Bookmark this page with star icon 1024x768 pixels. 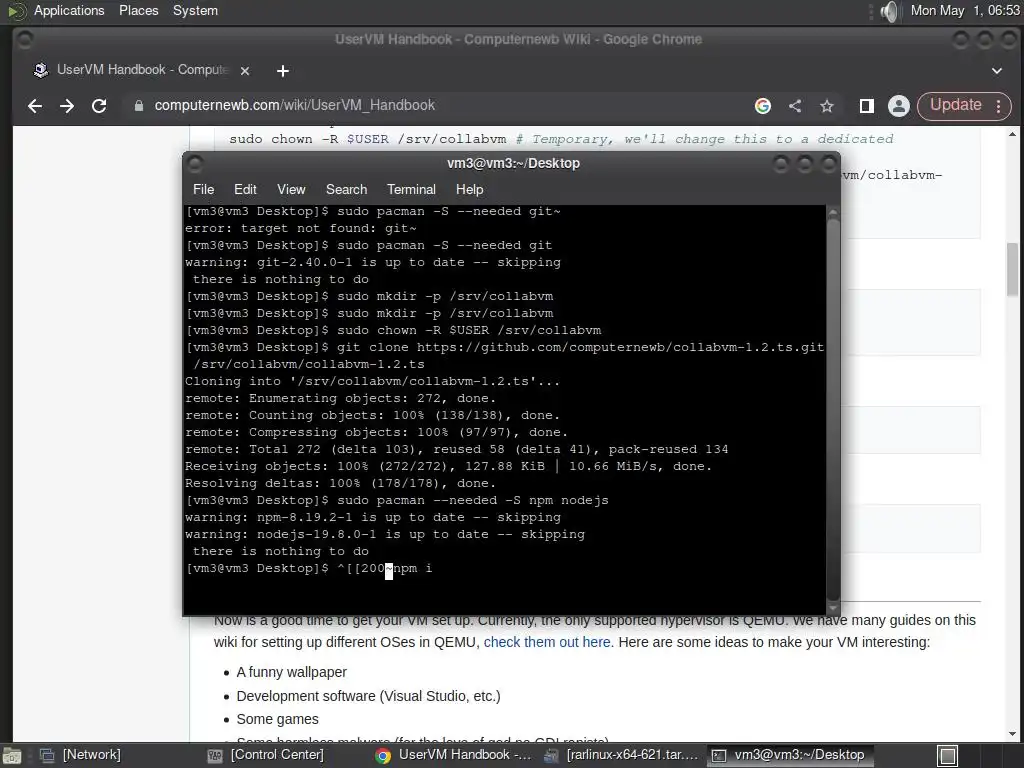tap(827, 106)
